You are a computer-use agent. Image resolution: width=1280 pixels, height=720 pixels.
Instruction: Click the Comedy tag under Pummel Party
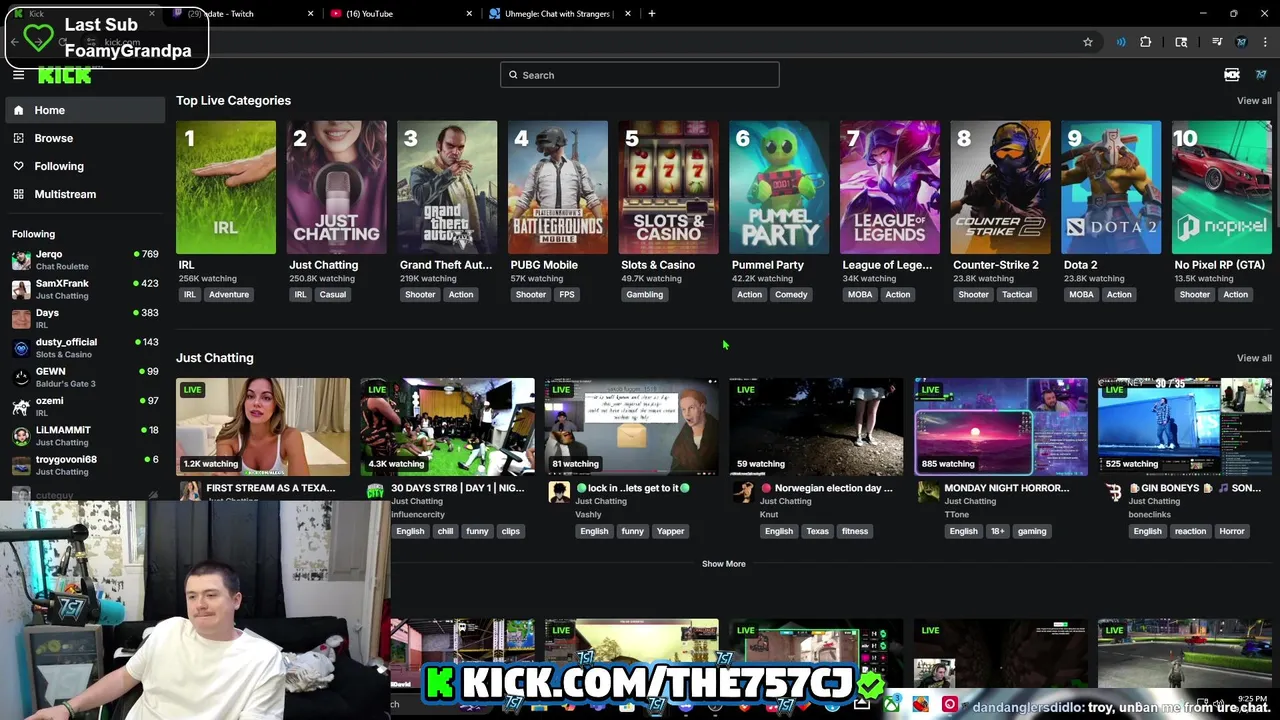click(x=791, y=295)
